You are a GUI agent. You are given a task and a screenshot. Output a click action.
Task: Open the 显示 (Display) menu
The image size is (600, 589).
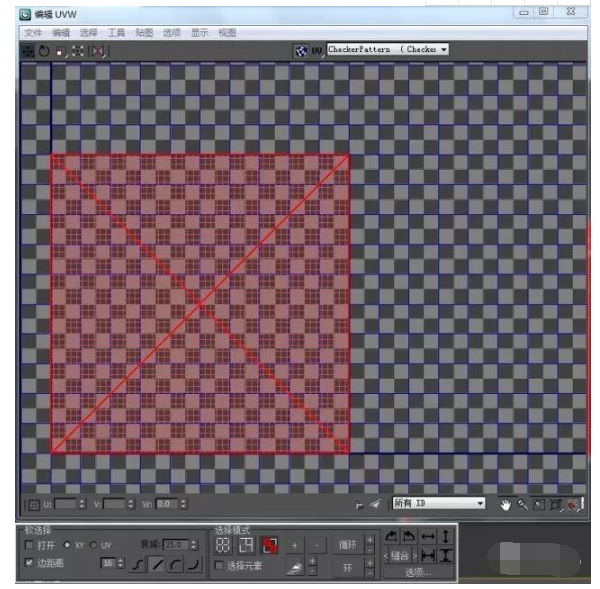pos(200,33)
